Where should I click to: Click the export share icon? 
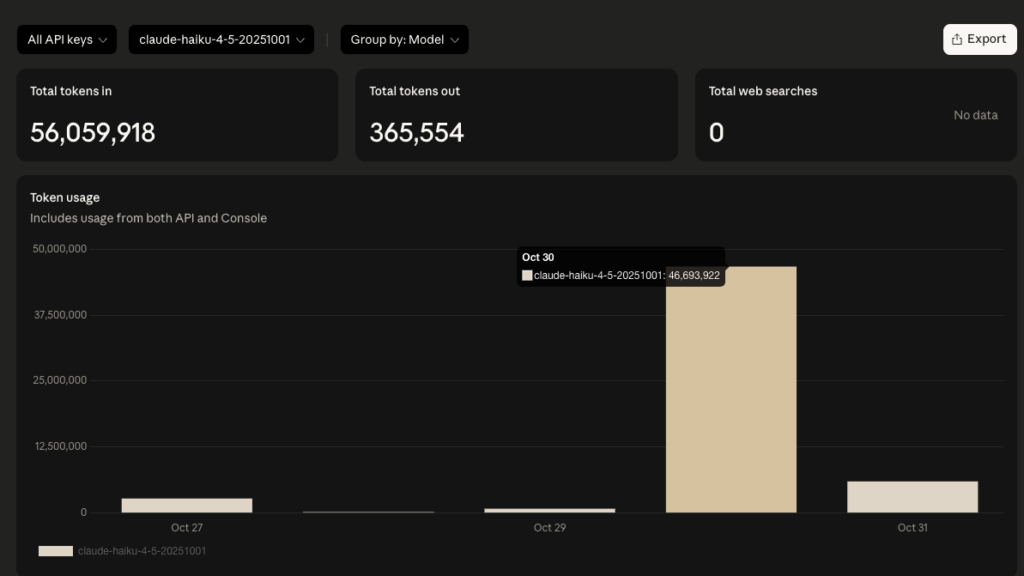[x=957, y=39]
